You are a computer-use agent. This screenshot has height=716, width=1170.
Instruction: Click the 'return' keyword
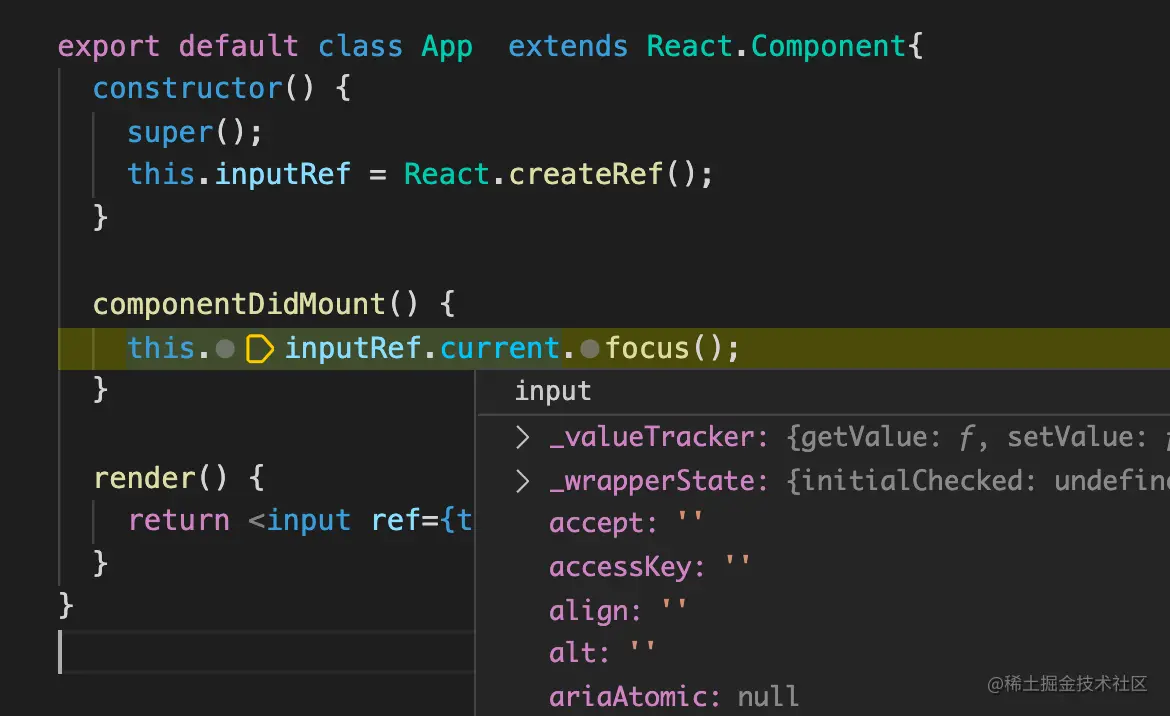click(x=179, y=521)
